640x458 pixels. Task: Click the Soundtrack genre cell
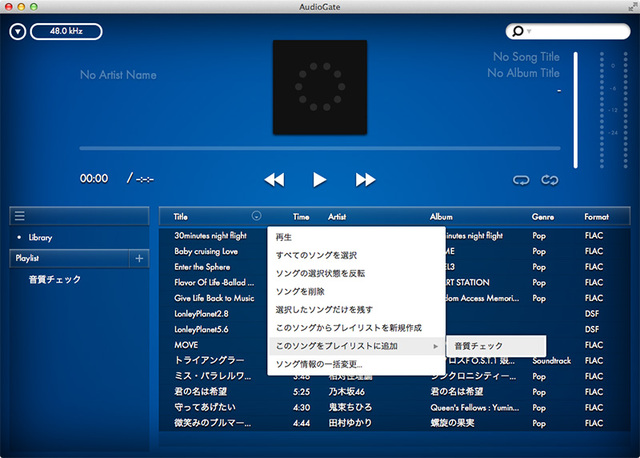[x=551, y=360]
